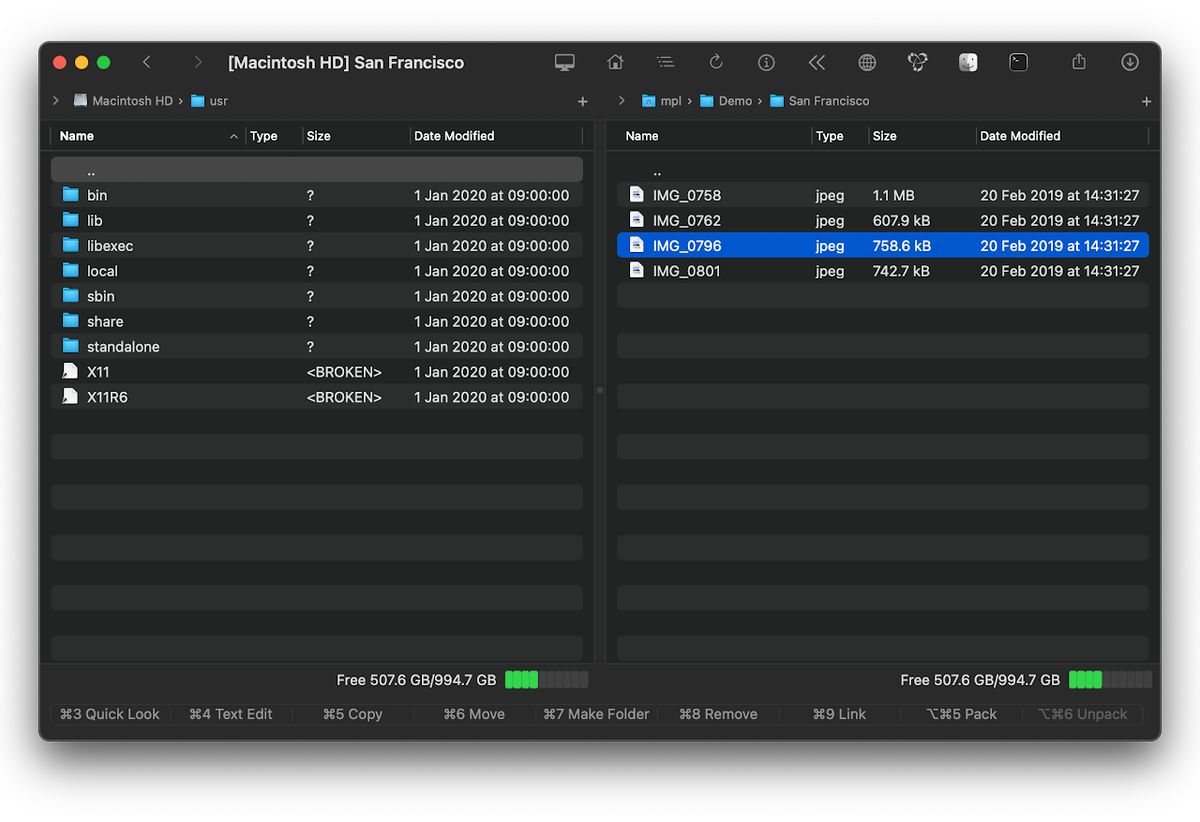This screenshot has height=822, width=1200.
Task: Open the file info icon
Action: tap(766, 62)
